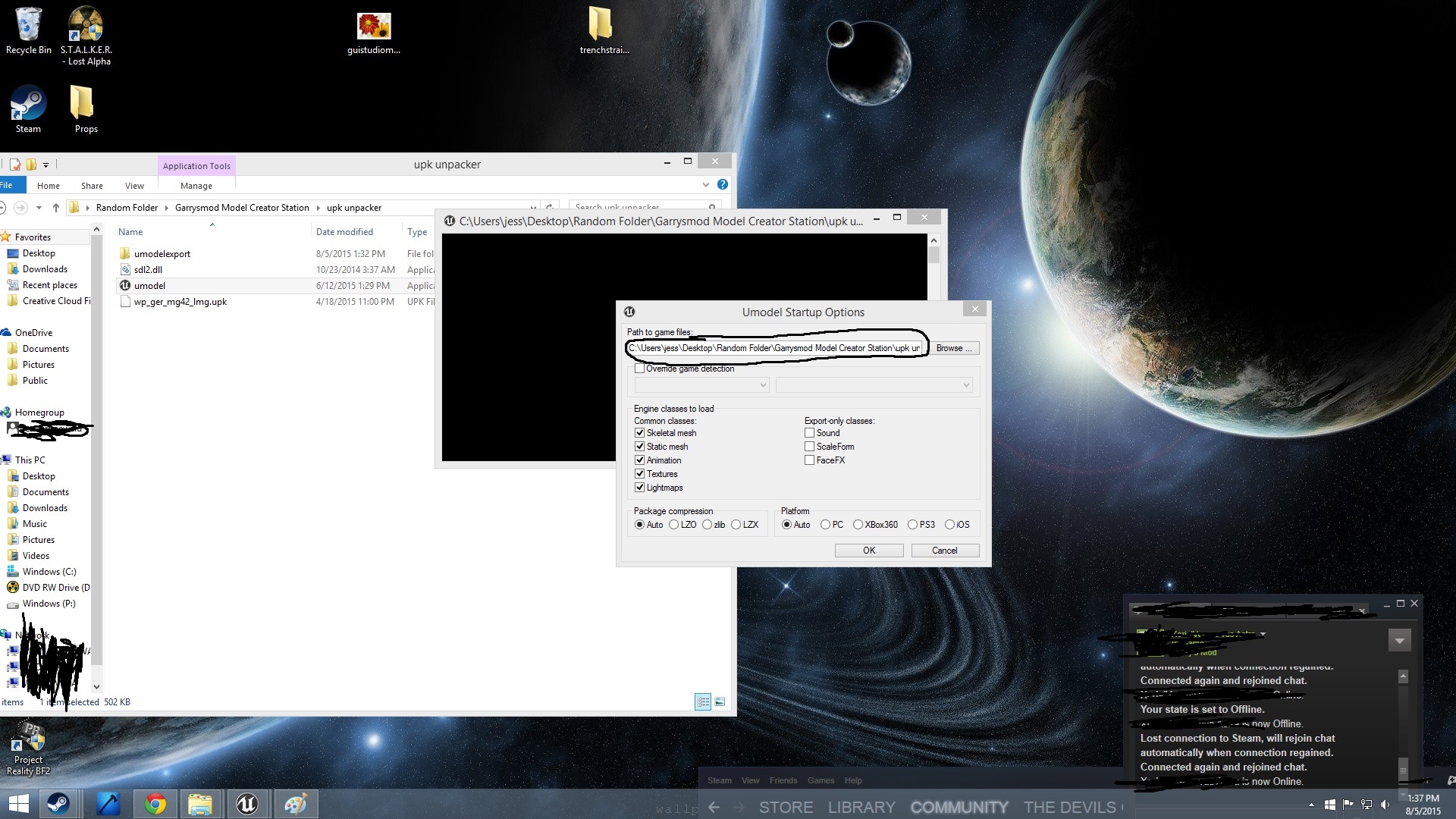This screenshot has height=819, width=1456.
Task: Click the Paint icon in taskbar
Action: (x=295, y=804)
